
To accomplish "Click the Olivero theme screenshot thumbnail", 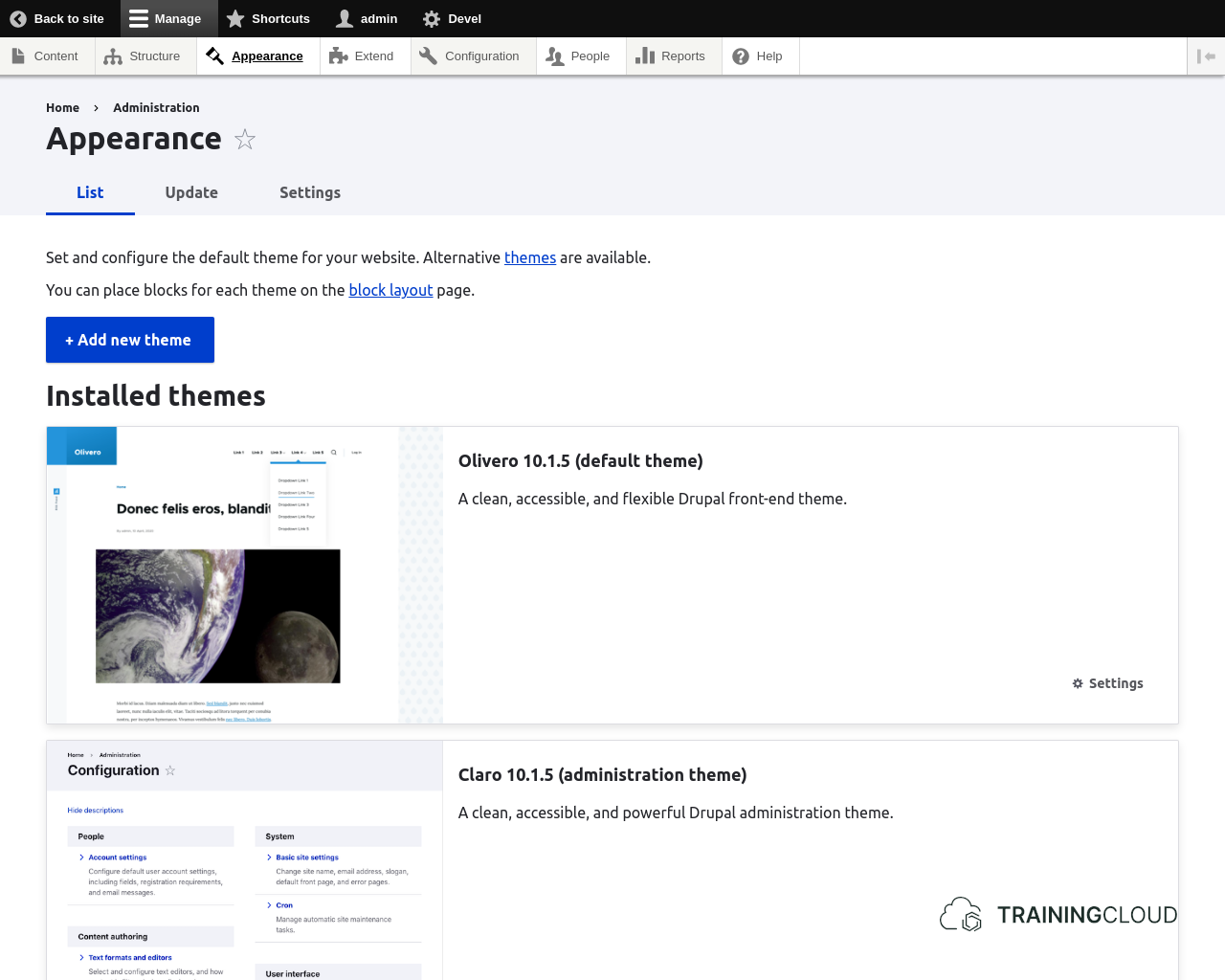I will point(245,575).
